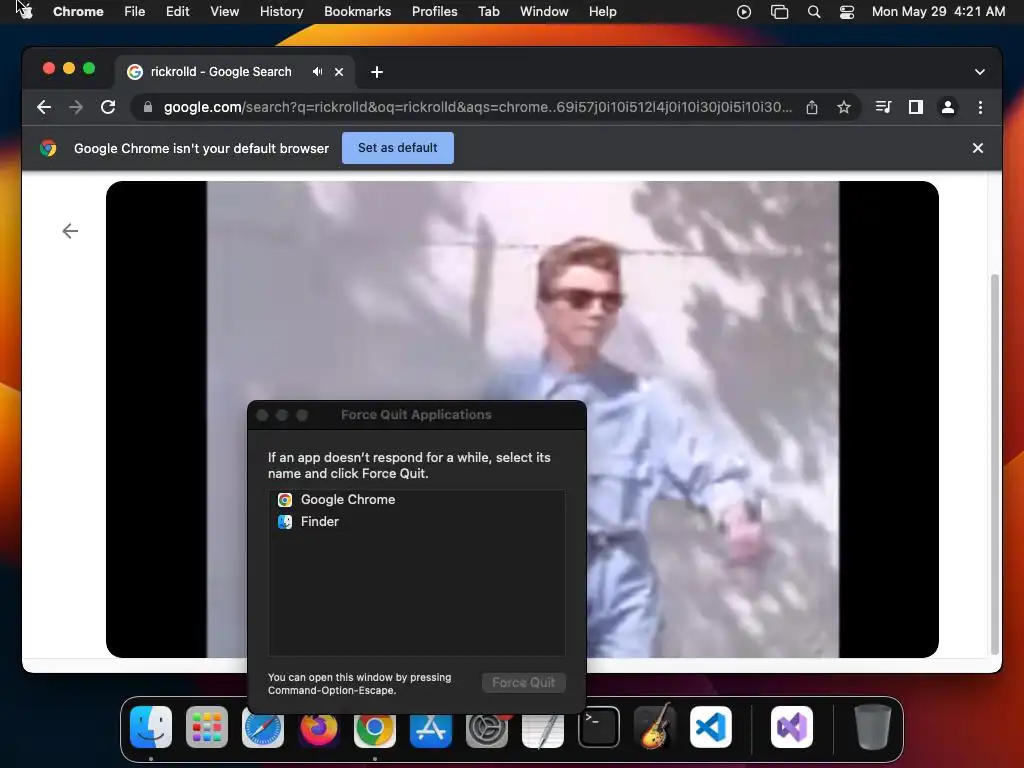Click the forward navigation arrow
This screenshot has width=1024, height=768.
click(76, 107)
